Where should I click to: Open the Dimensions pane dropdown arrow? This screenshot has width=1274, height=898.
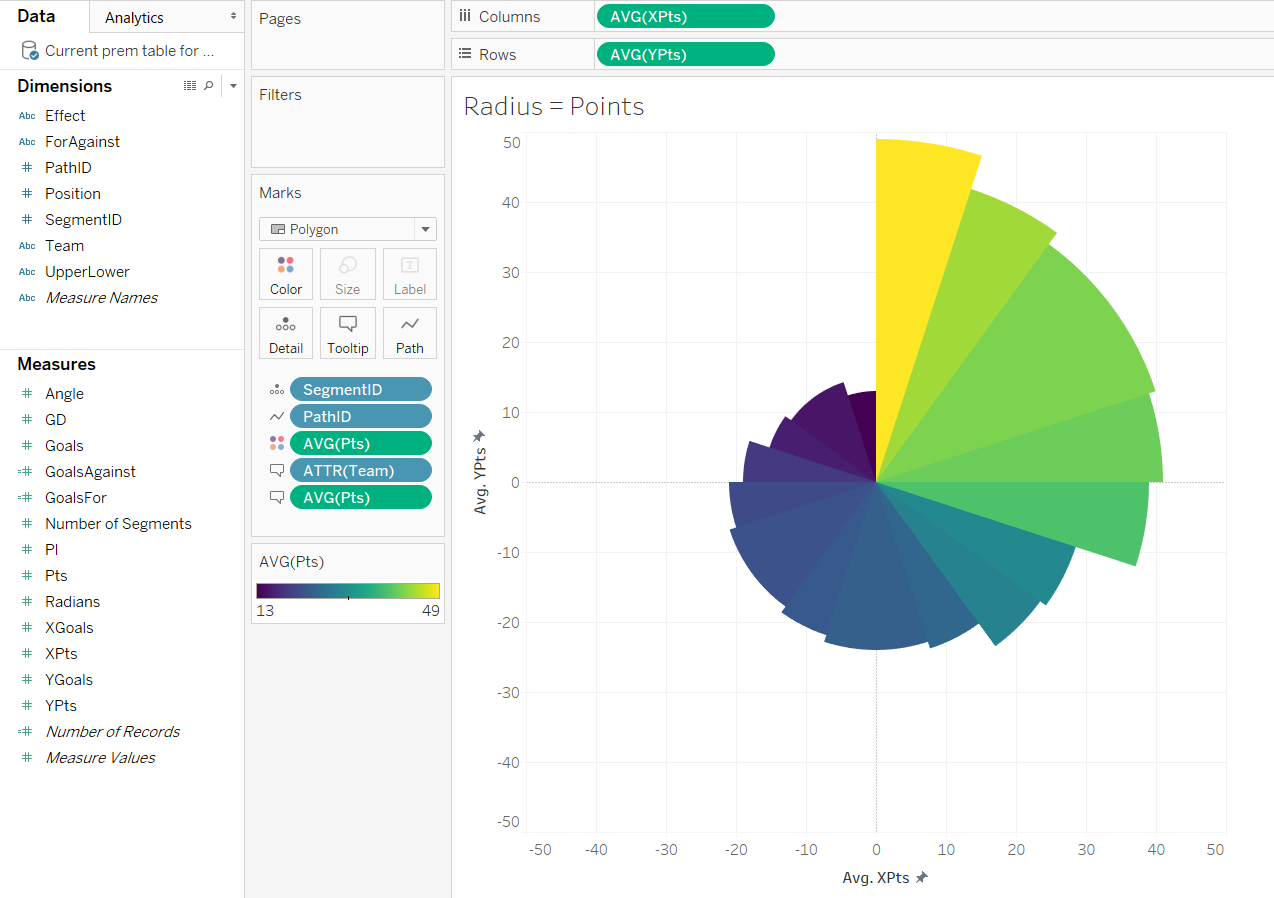click(x=233, y=86)
